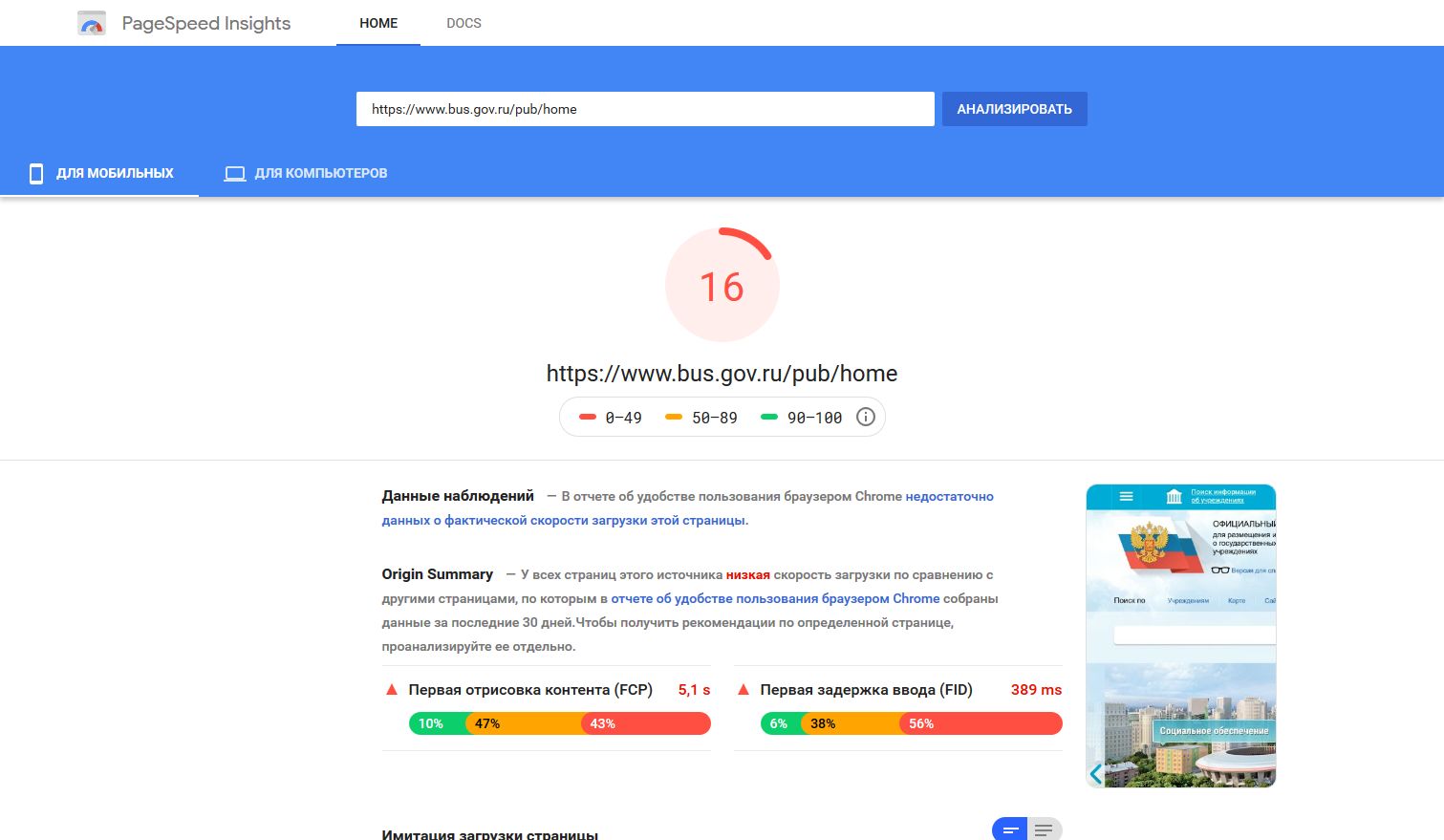Click the АНАЛИЗИРОВАТЬ button
Image resolution: width=1444 pixels, height=840 pixels.
pos(1014,109)
